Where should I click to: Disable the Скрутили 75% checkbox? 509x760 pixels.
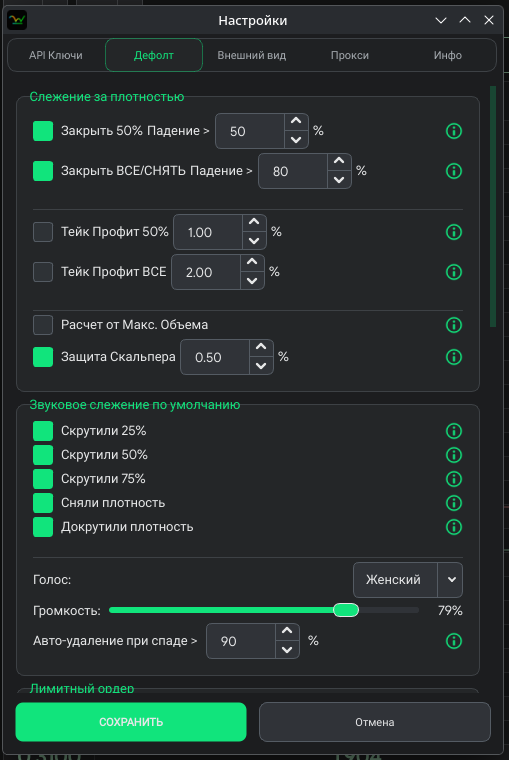point(43,479)
